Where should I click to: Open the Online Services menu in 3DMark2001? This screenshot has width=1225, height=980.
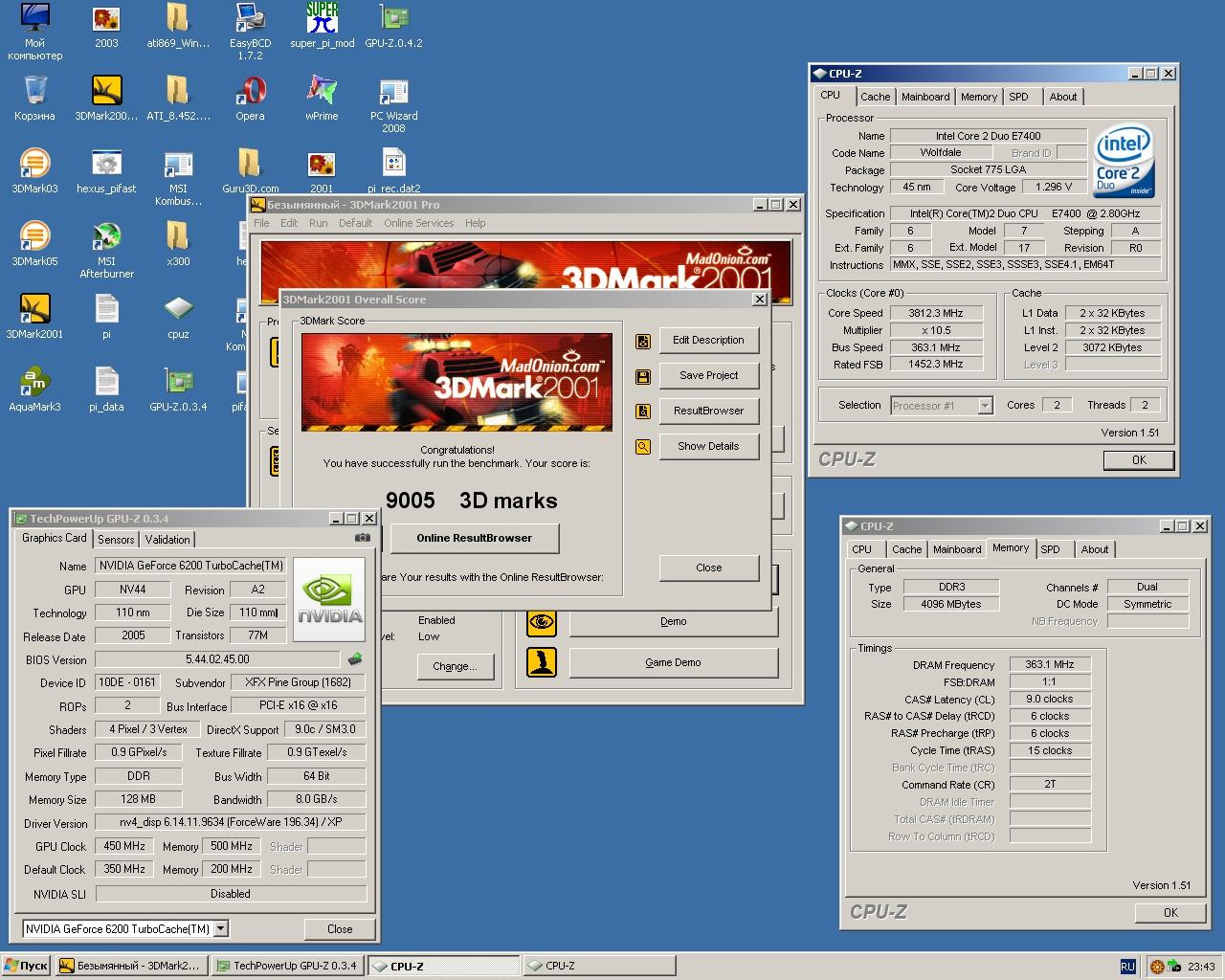click(x=419, y=223)
